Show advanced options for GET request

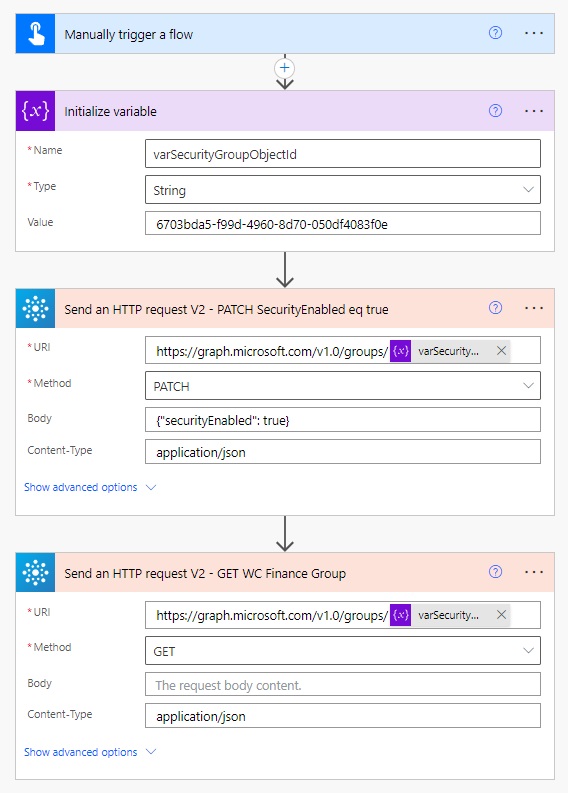pyautogui.click(x=90, y=752)
